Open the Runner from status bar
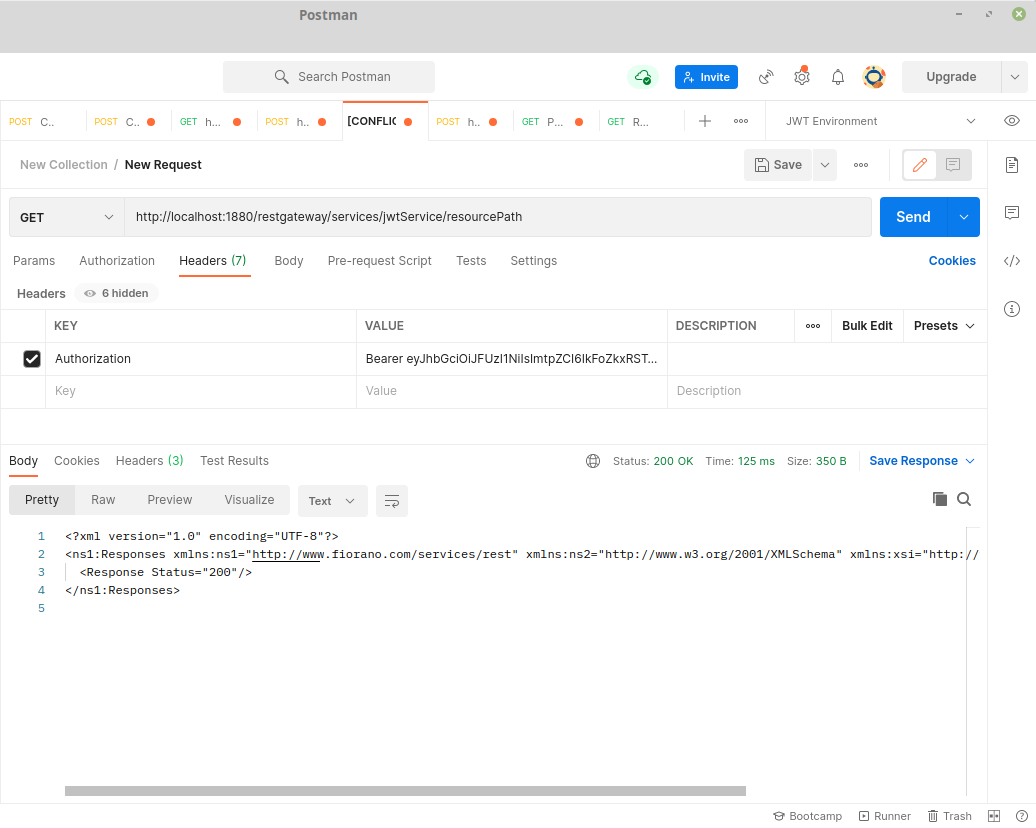Screen dimensions: 1036x828 point(885,816)
